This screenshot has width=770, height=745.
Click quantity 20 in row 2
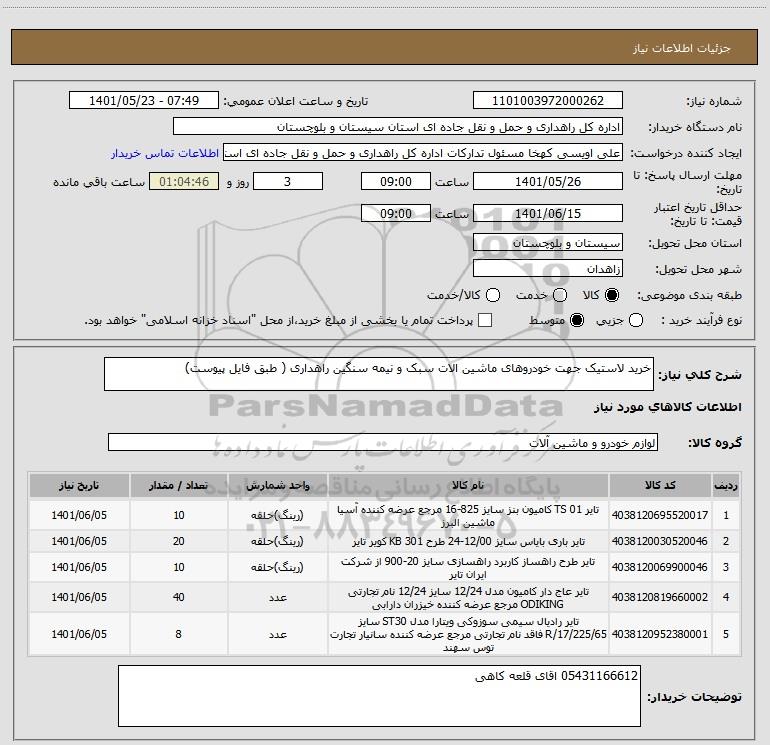178,541
